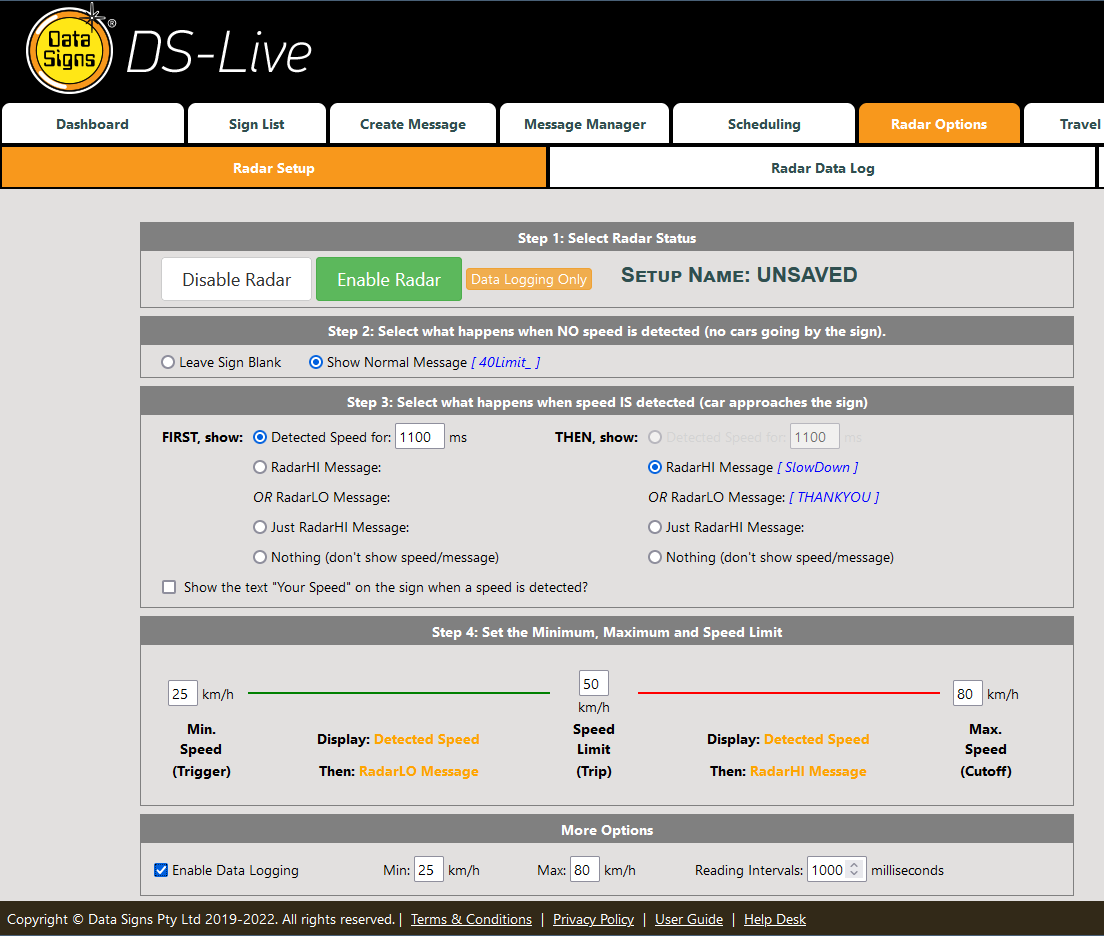Image resolution: width=1104 pixels, height=936 pixels.
Task: Select the Leave Sign Blank option
Action: pos(168,362)
